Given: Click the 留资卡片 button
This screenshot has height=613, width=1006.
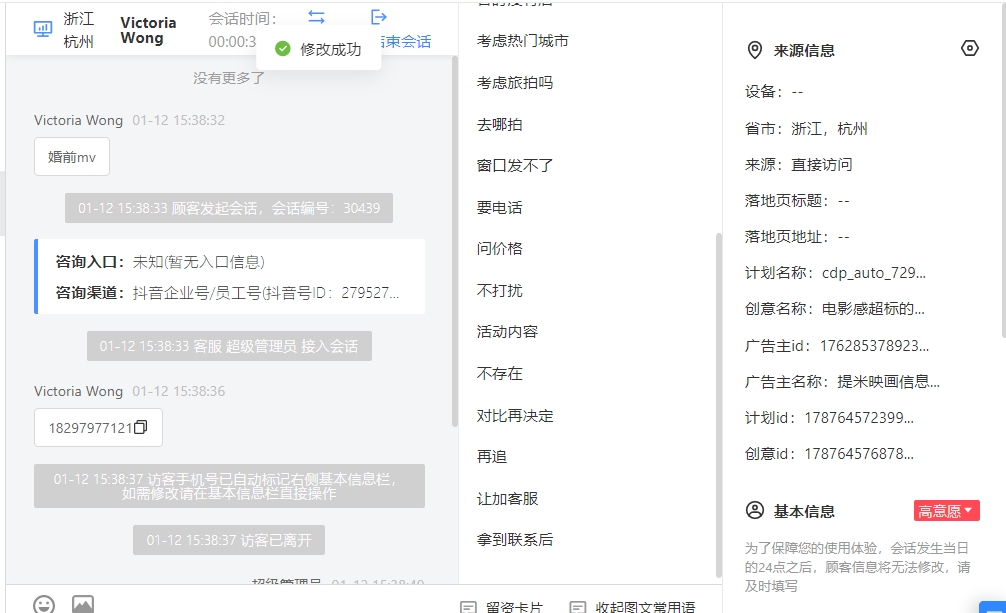Looking at the screenshot, I should pyautogui.click(x=502, y=607).
